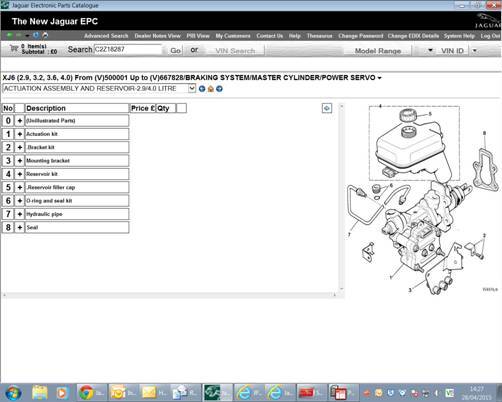Go to the previous section arrow
The image size is (502, 402).
[x=202, y=89]
